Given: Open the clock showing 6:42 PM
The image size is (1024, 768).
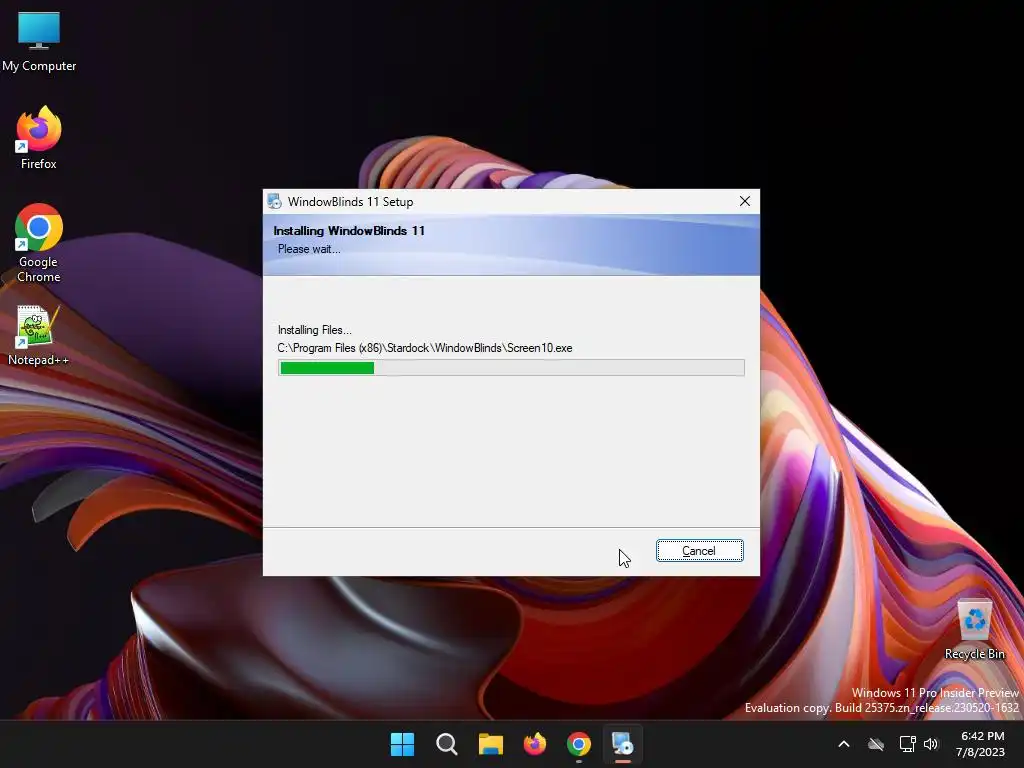Looking at the screenshot, I should click(x=980, y=744).
